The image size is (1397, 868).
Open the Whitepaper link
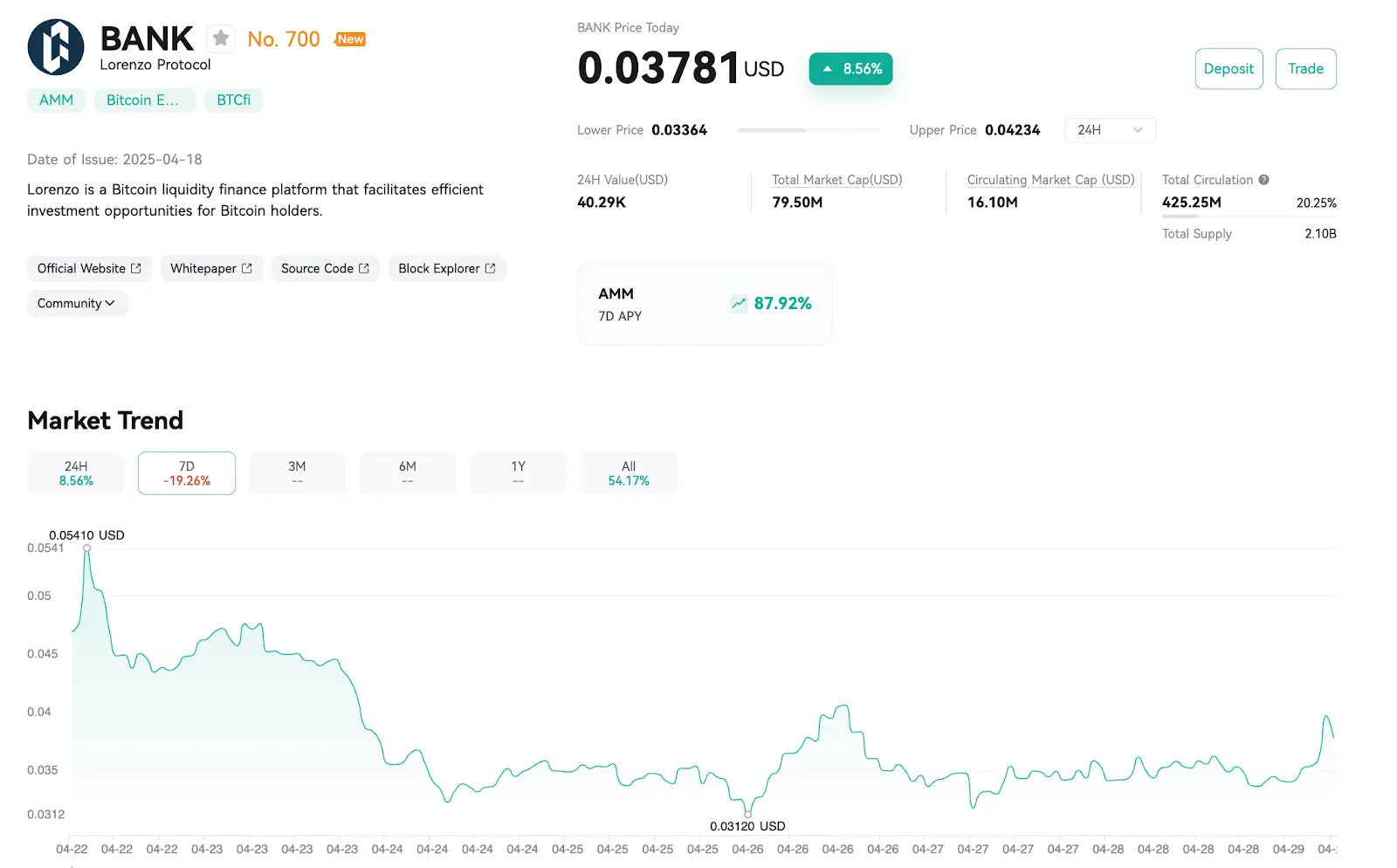pos(211,269)
